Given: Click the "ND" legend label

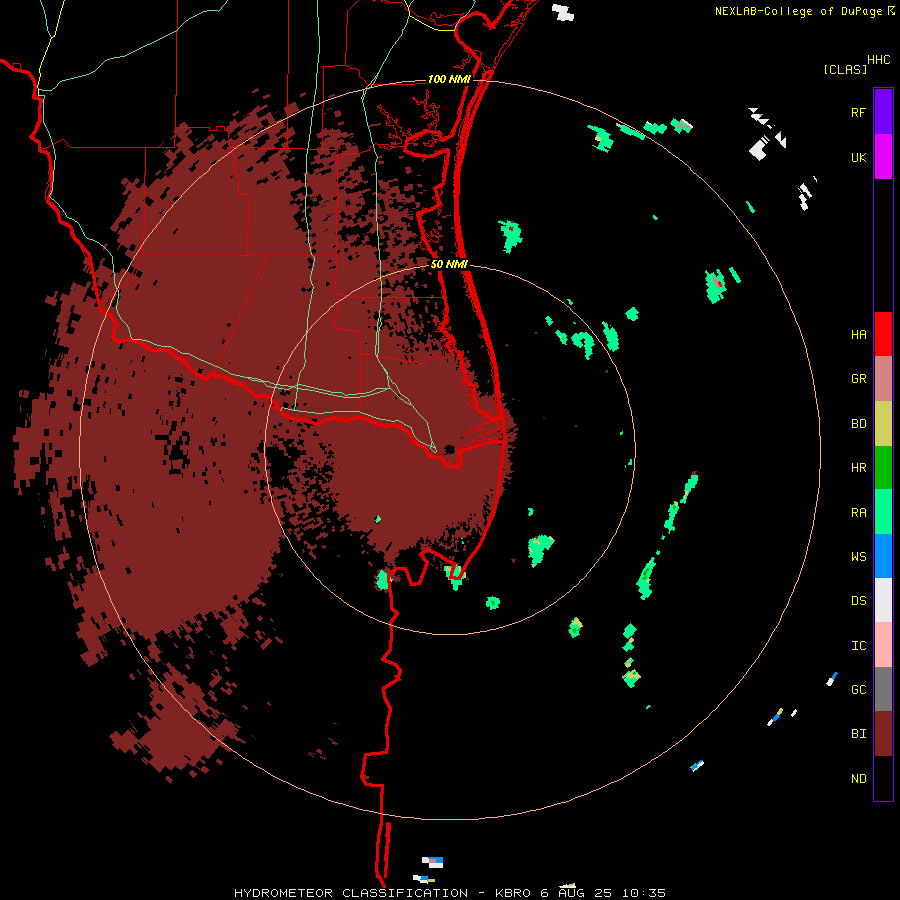Looking at the screenshot, I should click(x=858, y=779).
